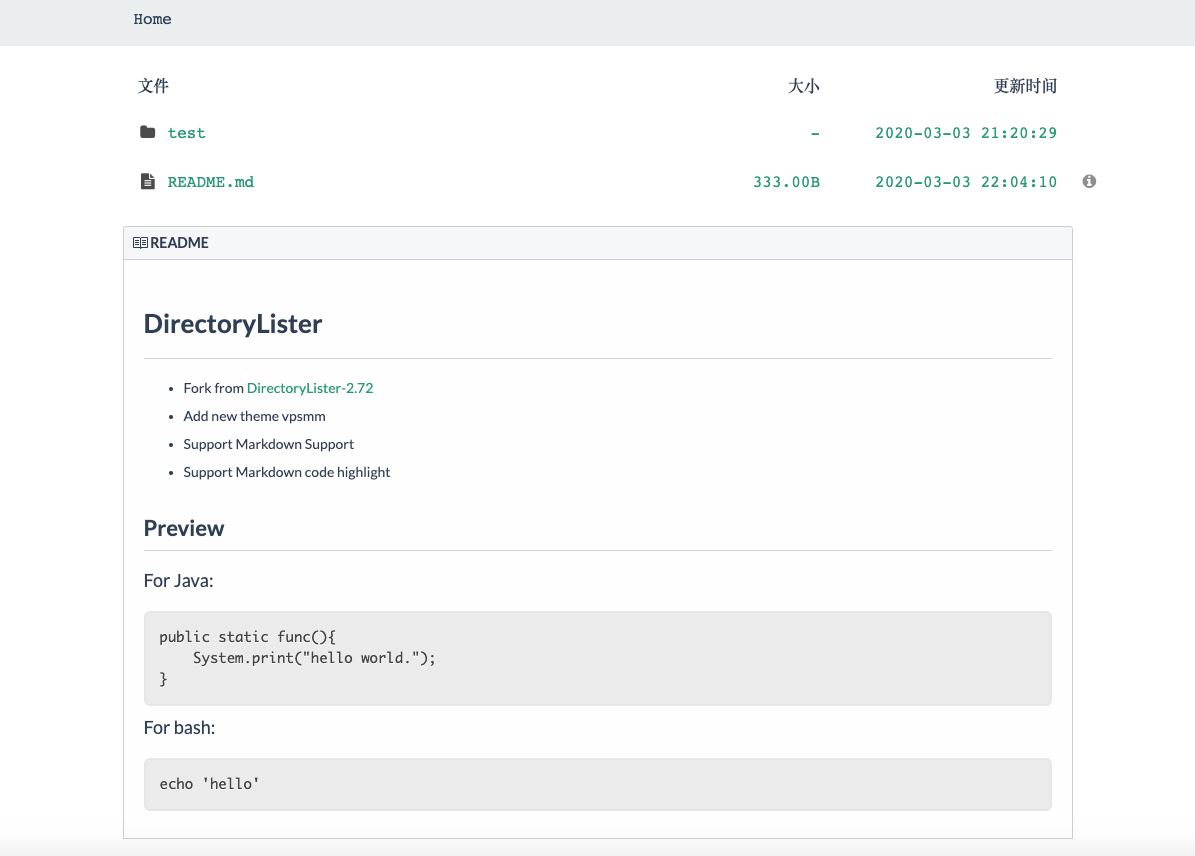Click 'Support Markdown code highlight' list item

287,473
